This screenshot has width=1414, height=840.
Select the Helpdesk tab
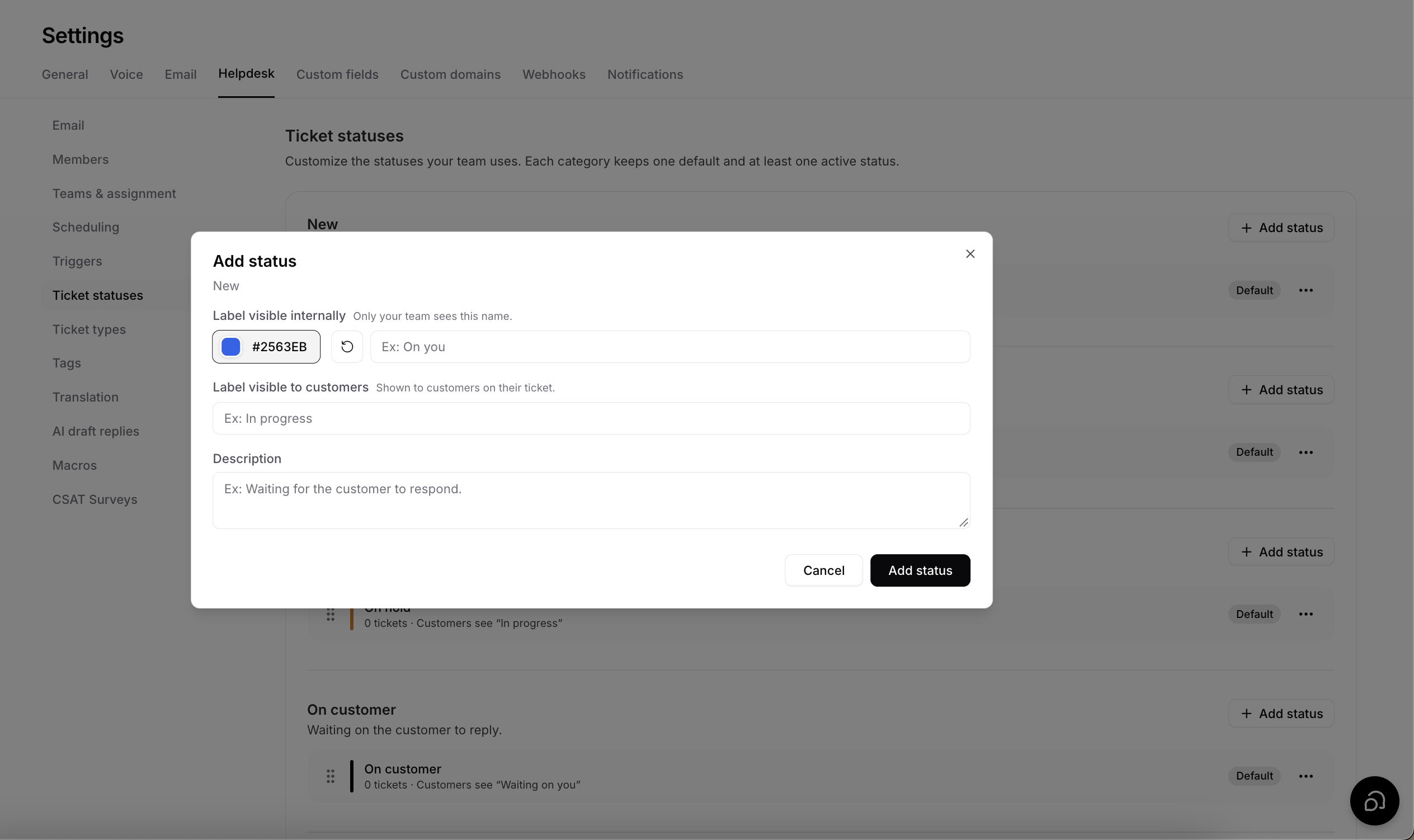246,74
